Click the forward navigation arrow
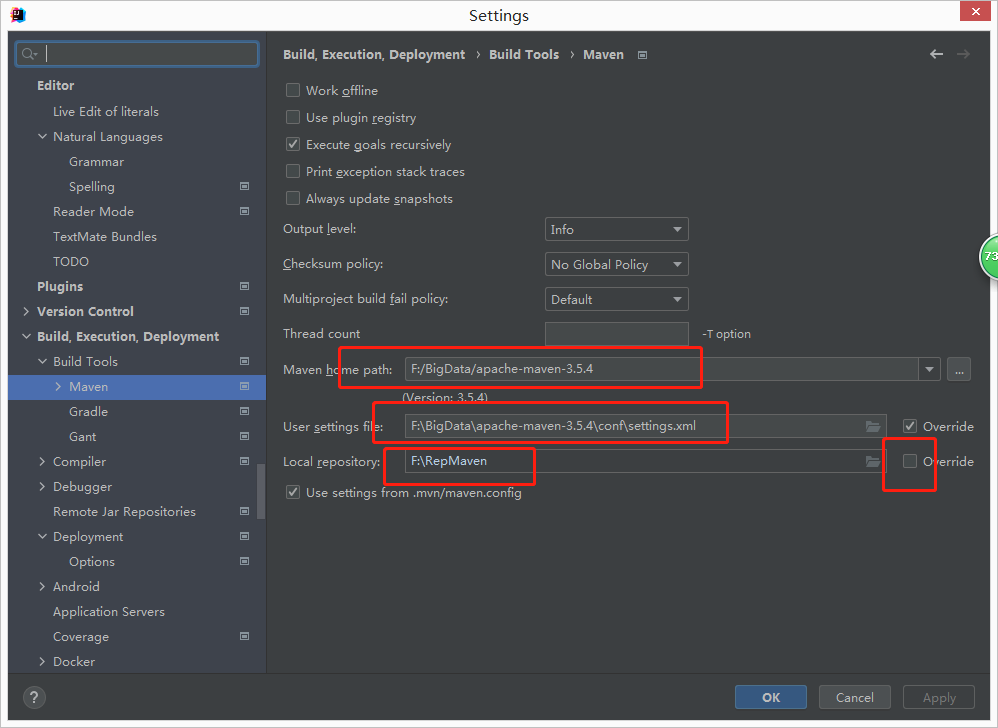The image size is (998, 728). 962,54
